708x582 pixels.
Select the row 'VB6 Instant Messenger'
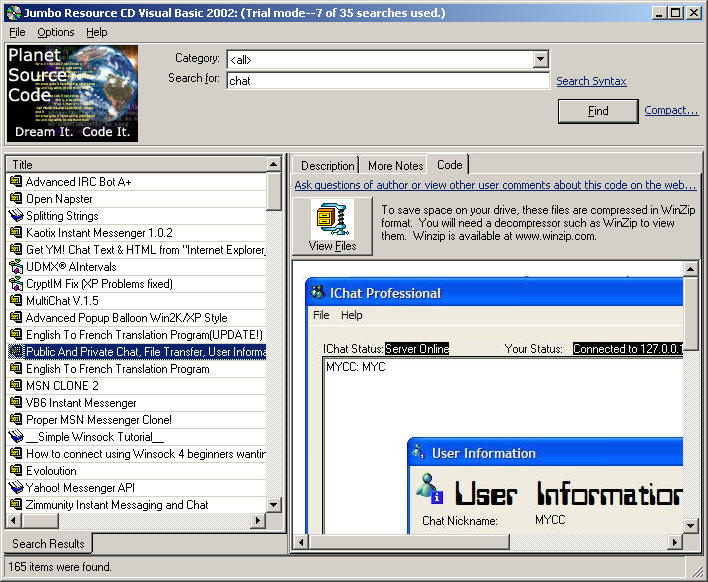[136, 402]
